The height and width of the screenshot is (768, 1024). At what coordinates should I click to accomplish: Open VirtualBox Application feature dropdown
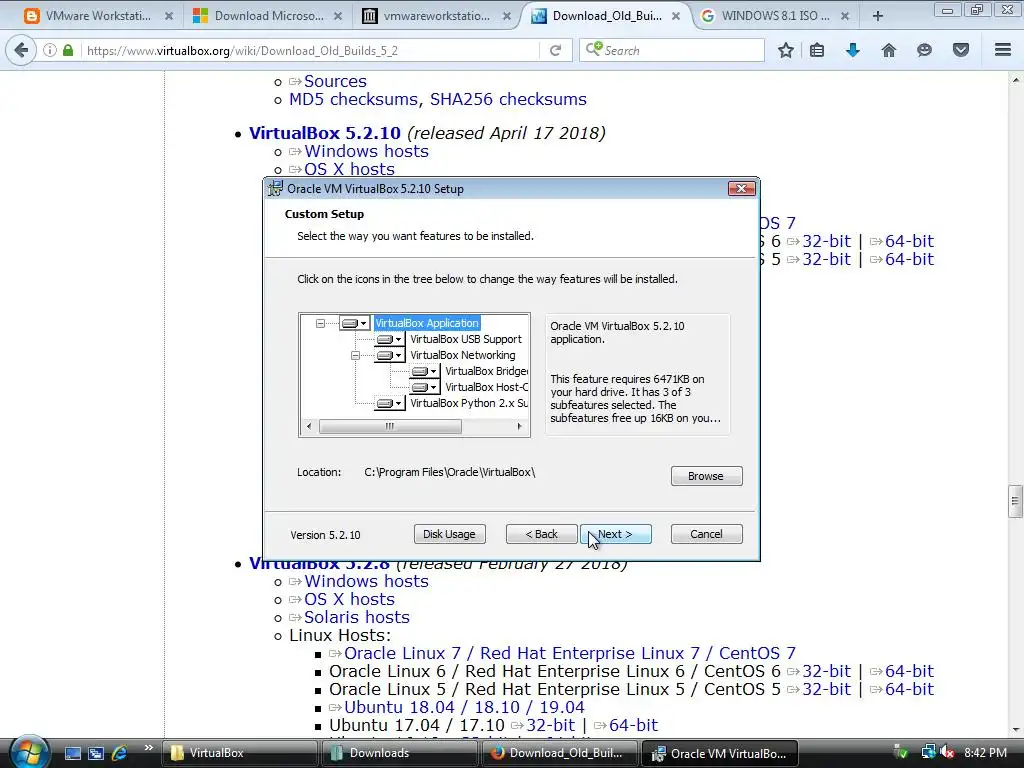354,323
